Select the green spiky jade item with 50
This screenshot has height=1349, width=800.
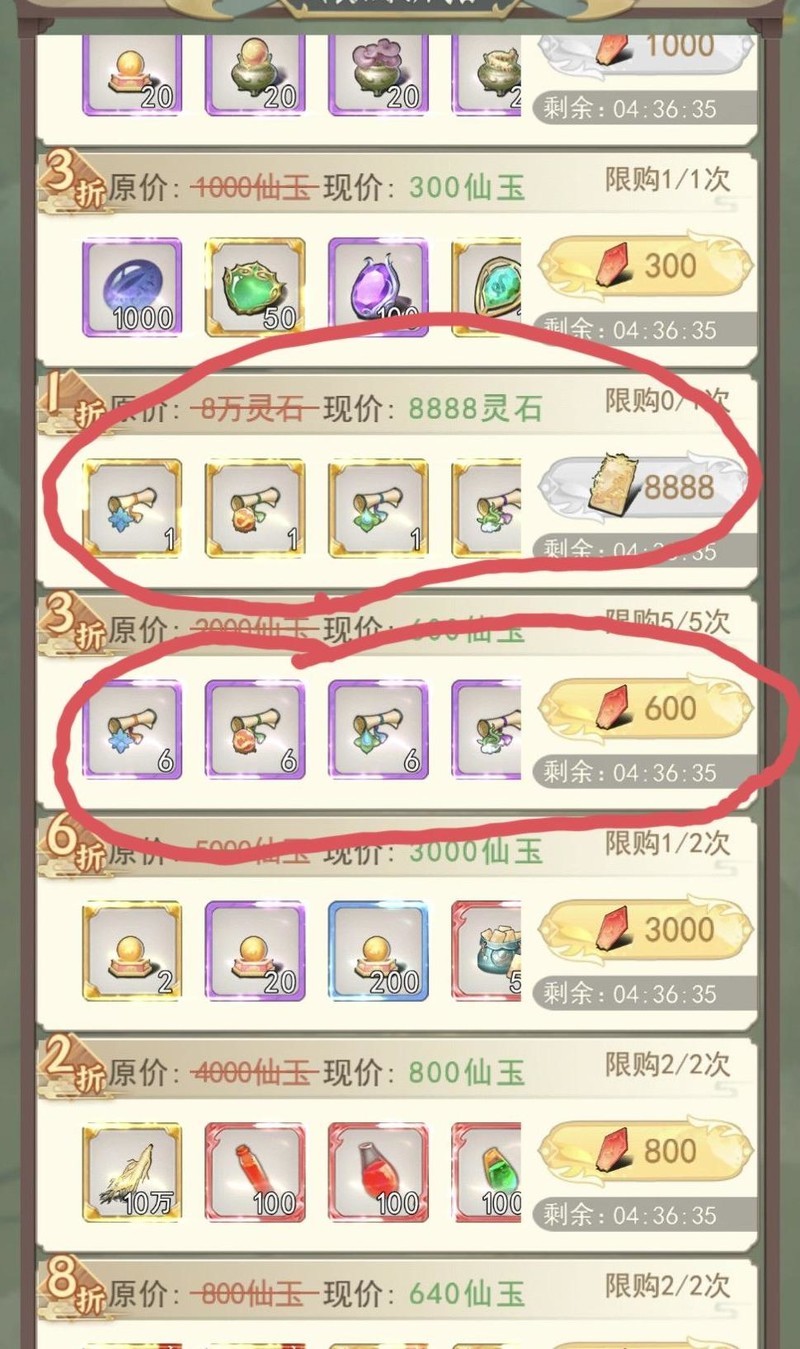coord(255,287)
